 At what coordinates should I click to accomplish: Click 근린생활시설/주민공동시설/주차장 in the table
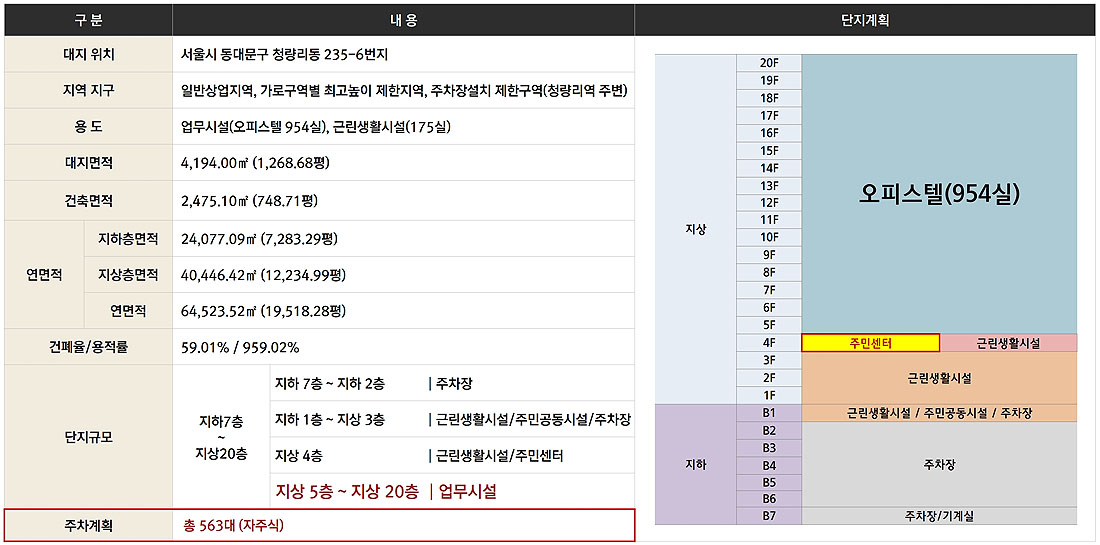pos(532,419)
